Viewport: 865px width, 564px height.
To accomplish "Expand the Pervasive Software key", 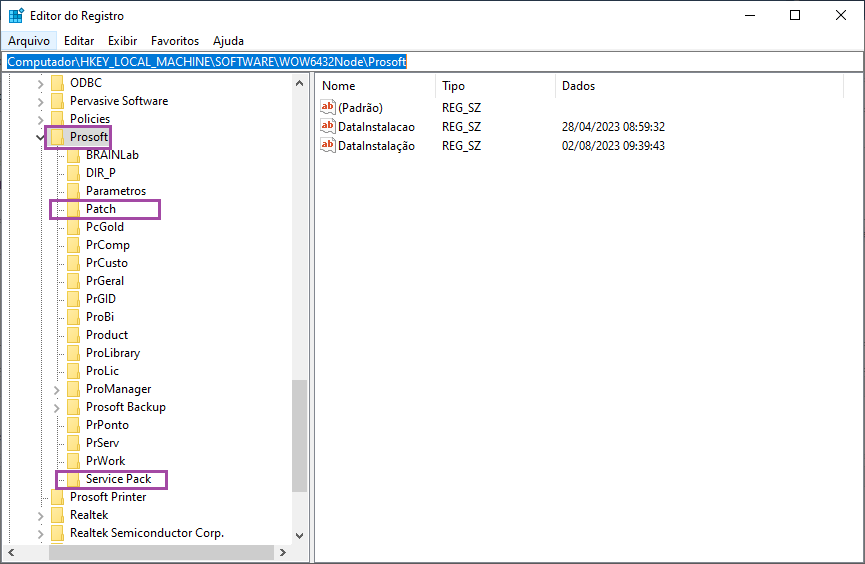I will pos(40,102).
